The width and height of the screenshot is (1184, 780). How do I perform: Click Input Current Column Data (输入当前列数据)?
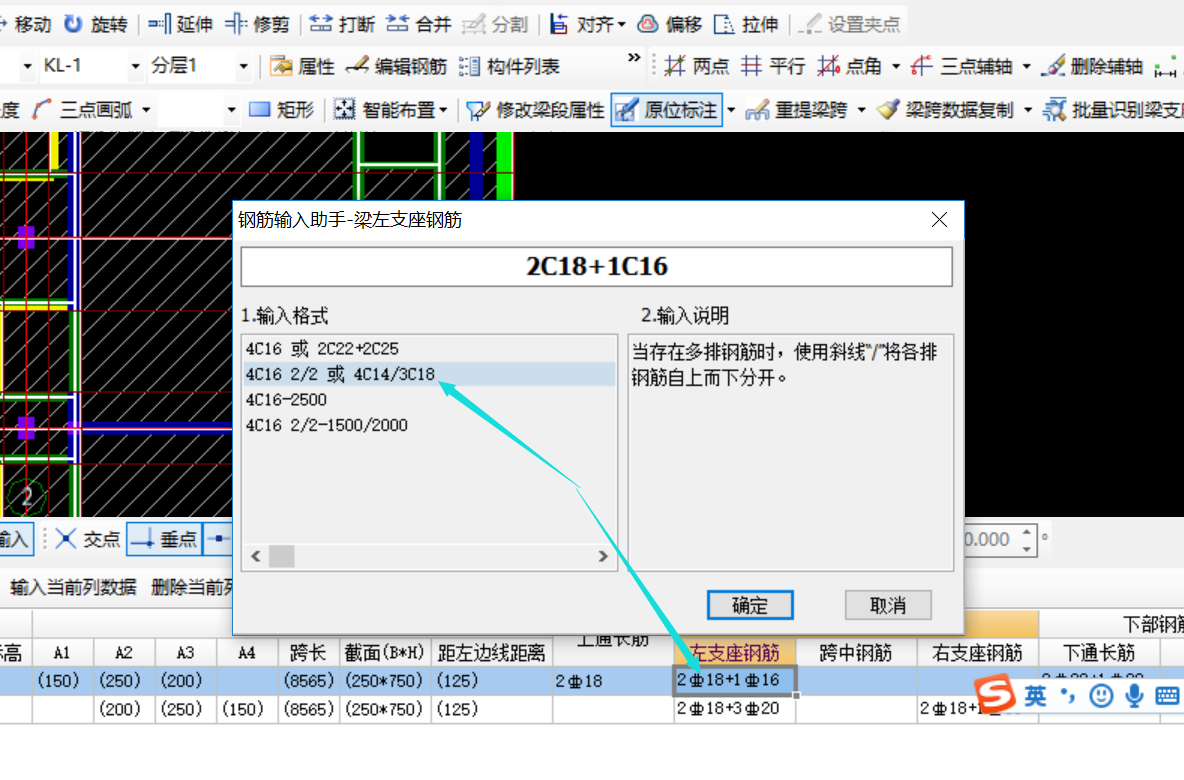tap(73, 587)
